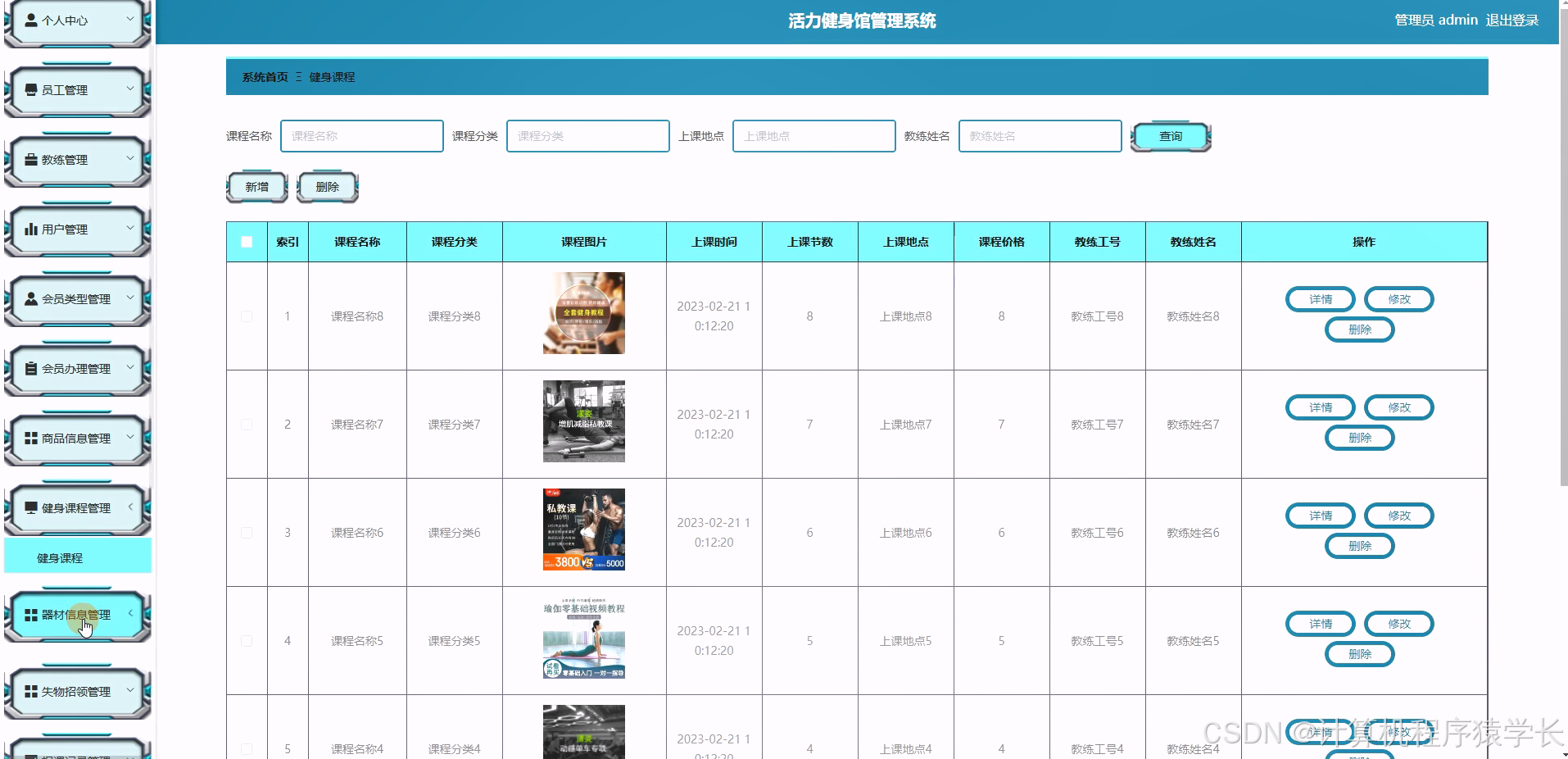1568x759 pixels.
Task: Click the grid icon beside 器材信息管理
Action: (x=31, y=615)
